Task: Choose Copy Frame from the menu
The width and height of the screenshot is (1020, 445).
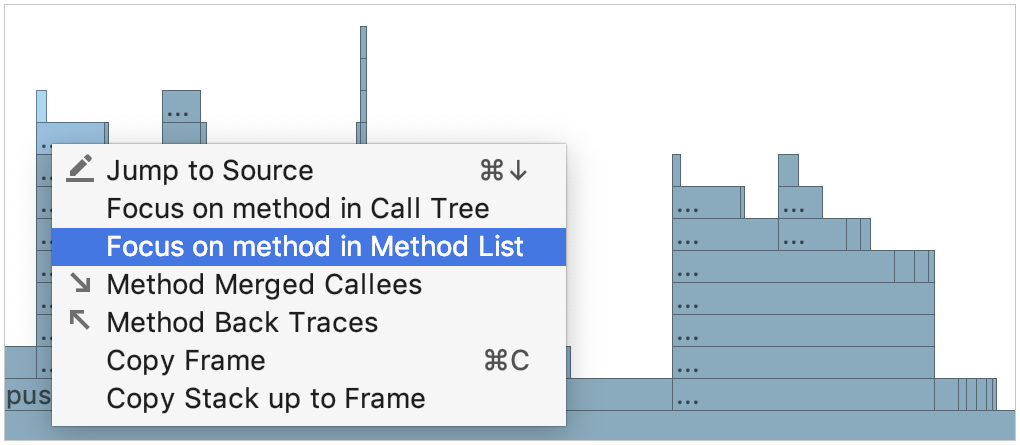Action: click(186, 361)
